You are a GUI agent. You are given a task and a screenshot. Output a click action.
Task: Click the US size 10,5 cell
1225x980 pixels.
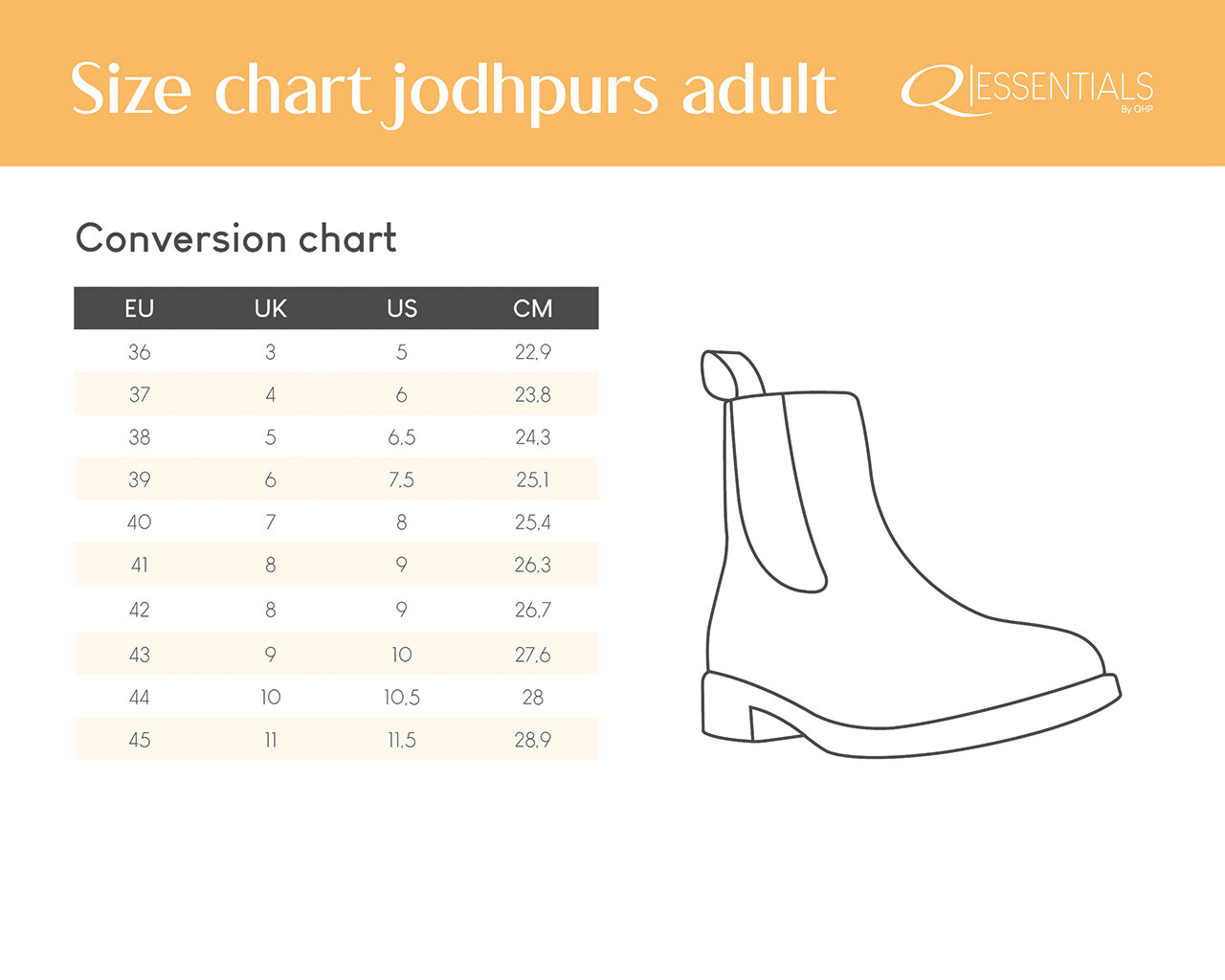402,697
